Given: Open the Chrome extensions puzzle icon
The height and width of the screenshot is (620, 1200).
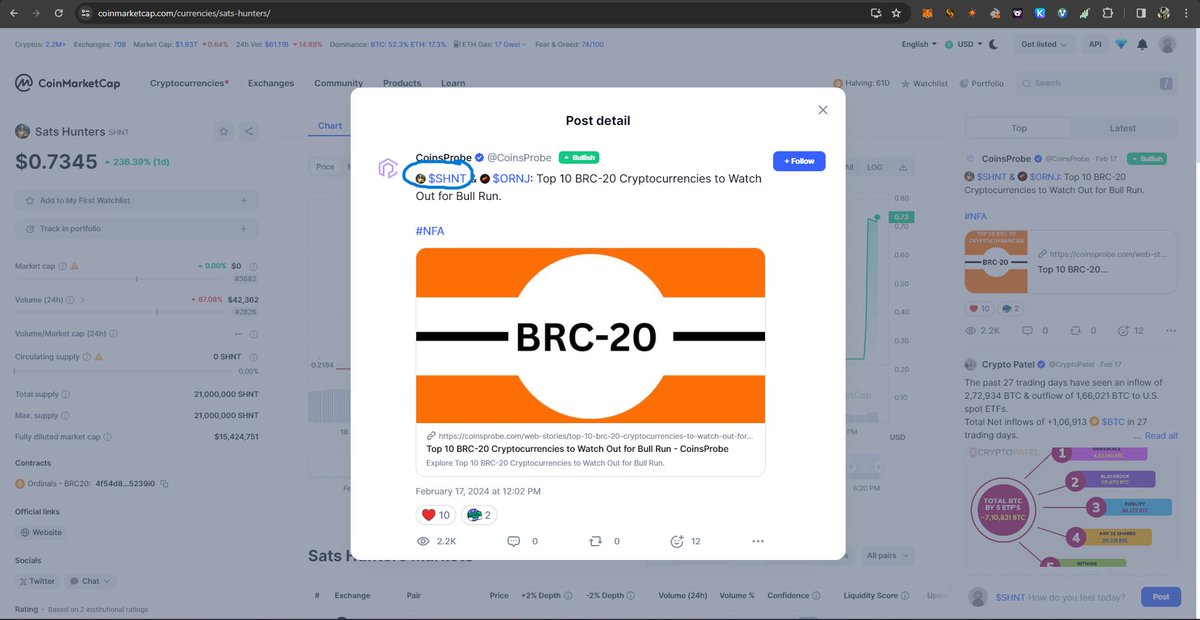Looking at the screenshot, I should (1107, 13).
